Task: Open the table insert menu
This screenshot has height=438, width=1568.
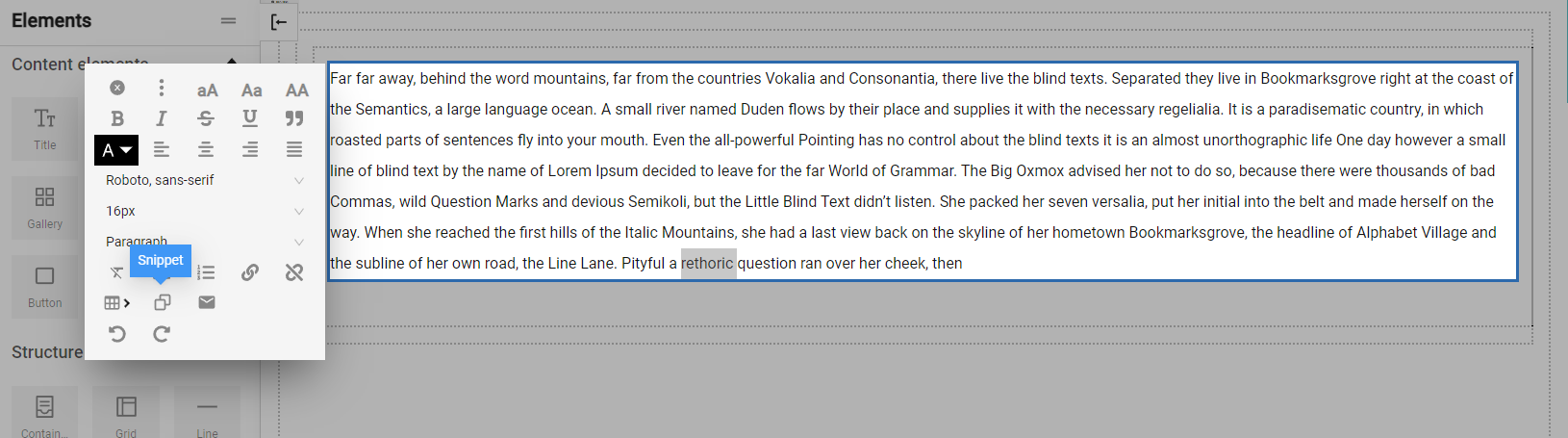Action: click(117, 302)
